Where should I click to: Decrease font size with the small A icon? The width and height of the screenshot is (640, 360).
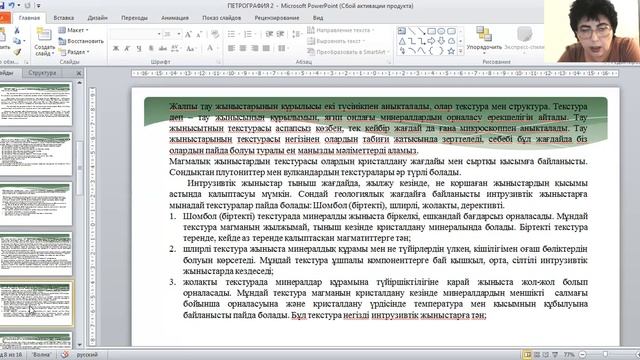pyautogui.click(x=199, y=34)
